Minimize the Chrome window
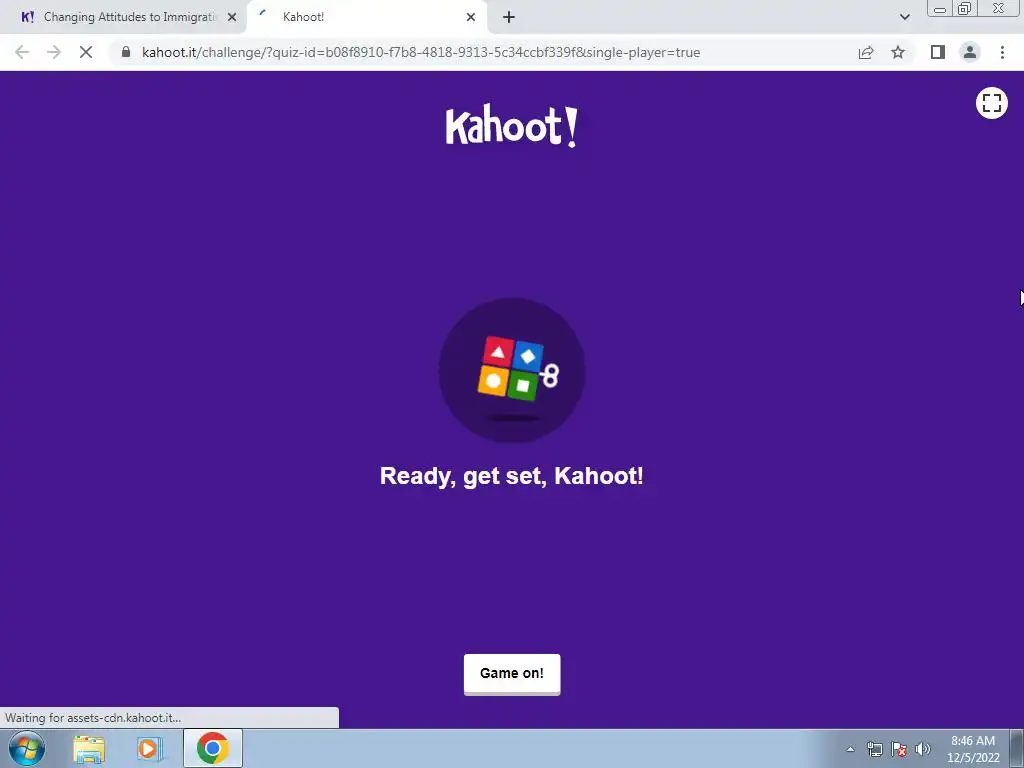This screenshot has width=1024, height=768. pos(940,9)
